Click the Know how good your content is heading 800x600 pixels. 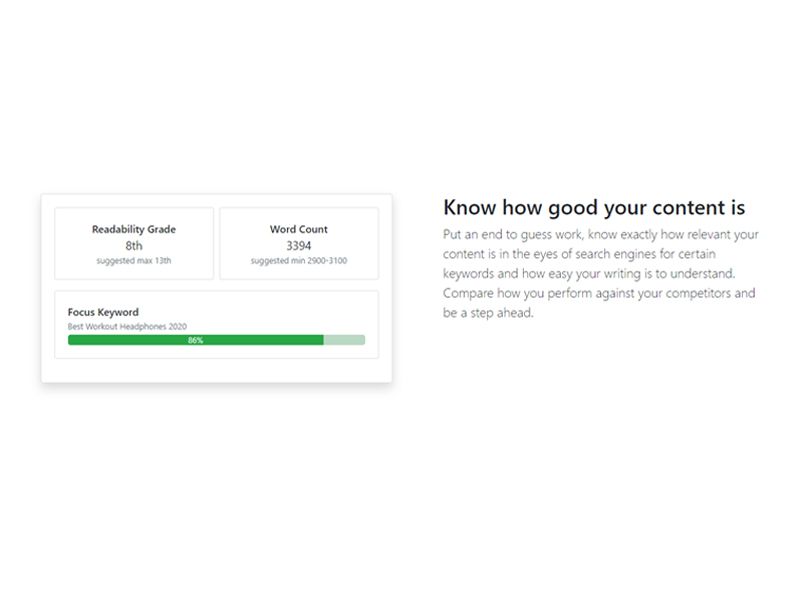[x=594, y=207]
